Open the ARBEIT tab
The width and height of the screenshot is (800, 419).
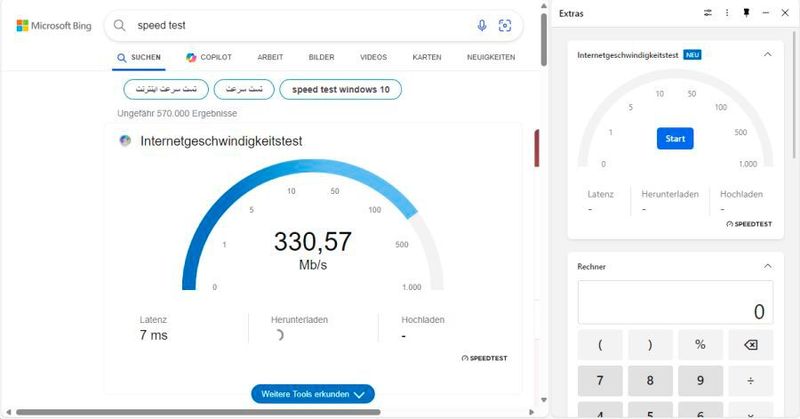270,57
